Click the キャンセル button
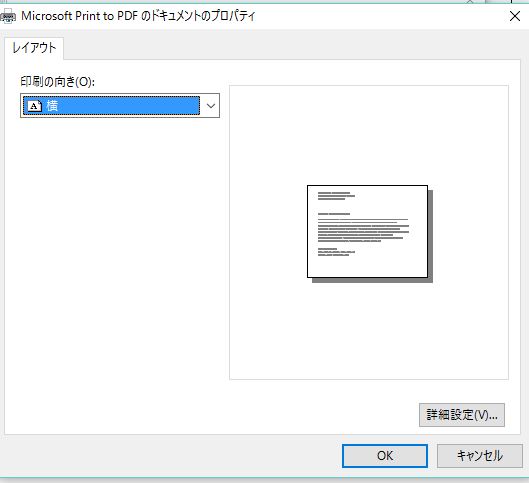 click(x=480, y=456)
